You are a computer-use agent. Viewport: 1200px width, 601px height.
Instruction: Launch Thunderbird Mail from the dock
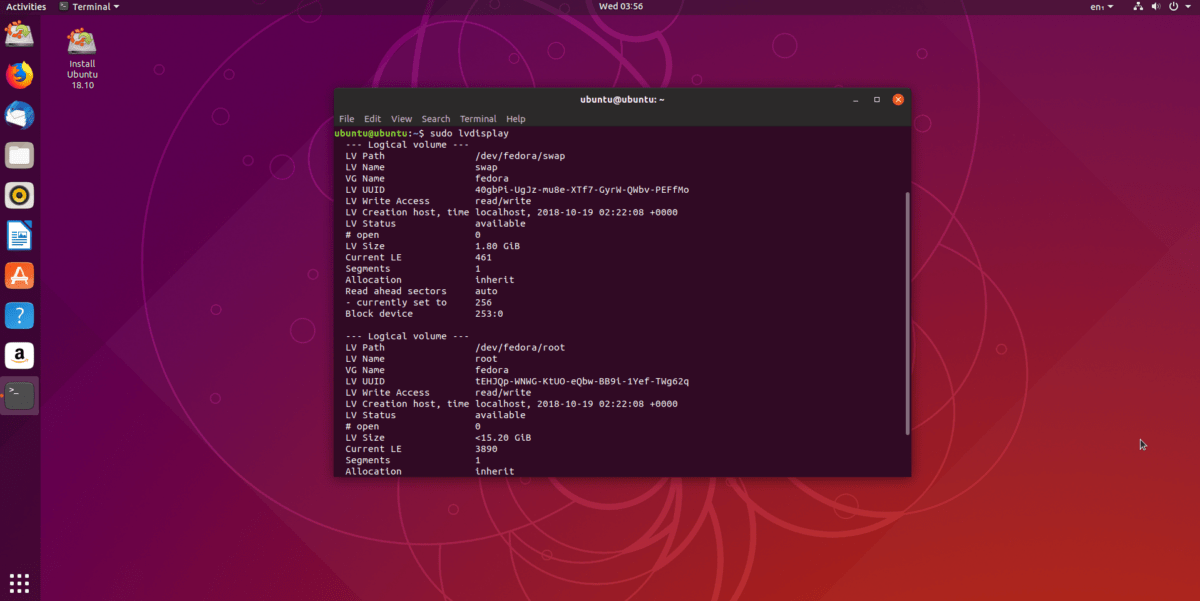point(20,115)
